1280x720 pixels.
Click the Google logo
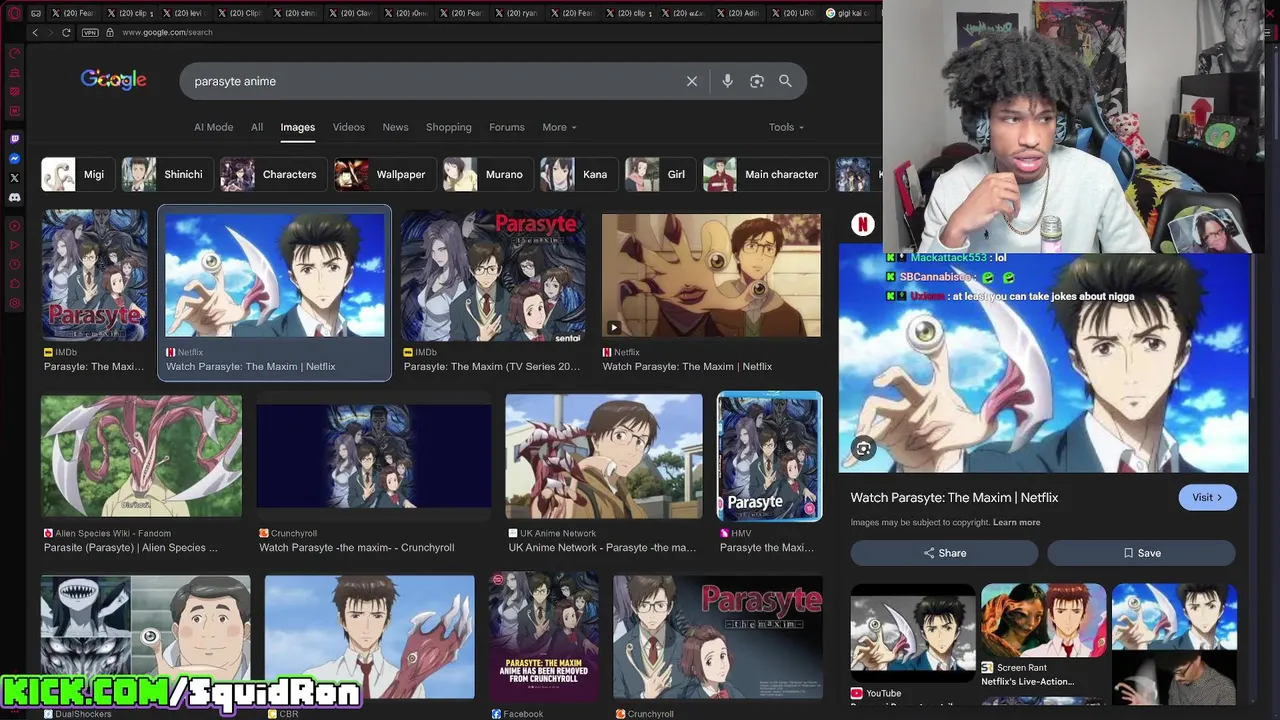114,80
